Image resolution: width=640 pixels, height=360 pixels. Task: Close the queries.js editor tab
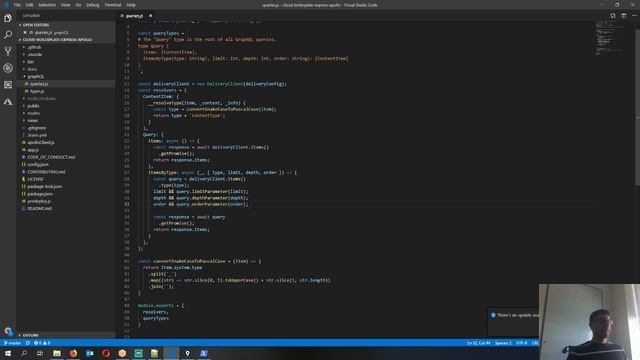(x=151, y=16)
